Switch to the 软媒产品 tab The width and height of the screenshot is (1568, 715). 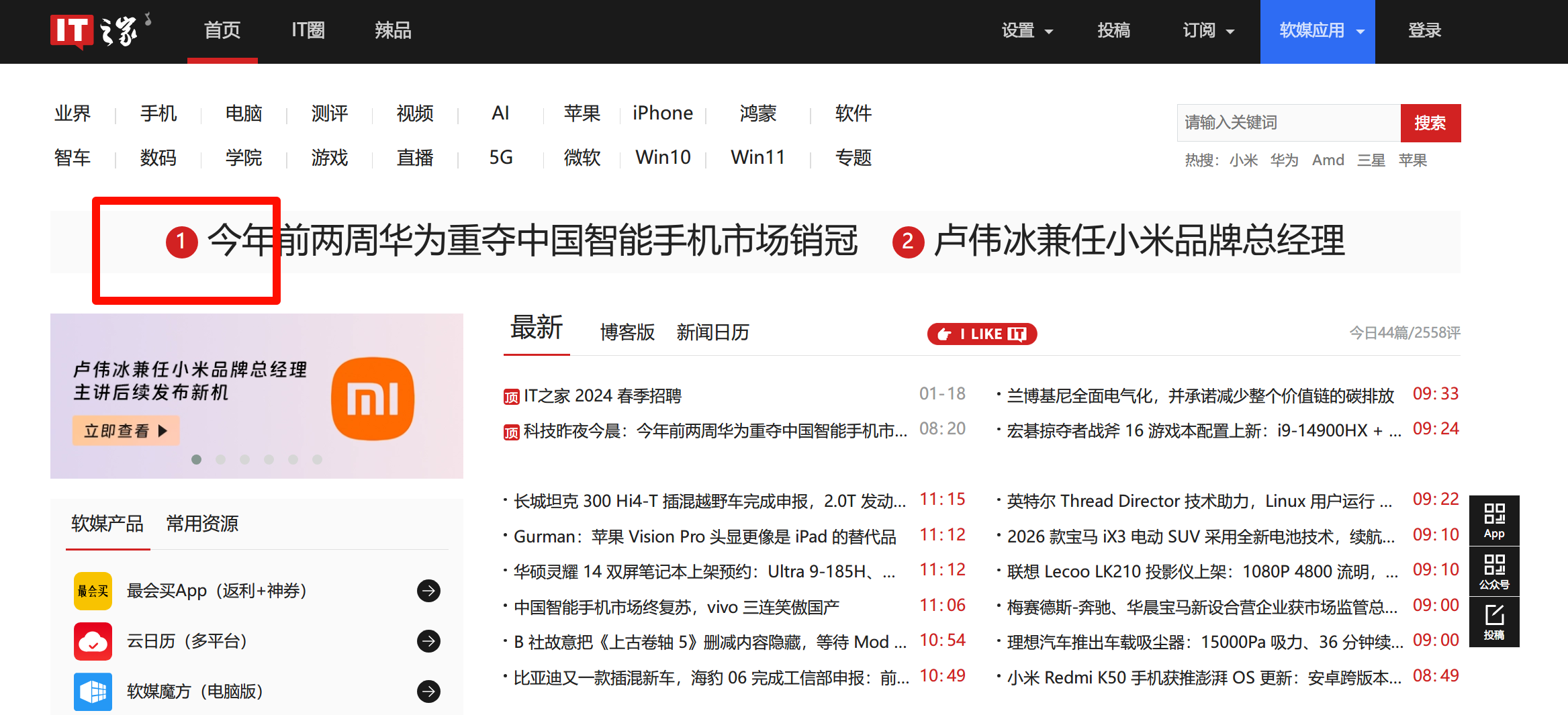pyautogui.click(x=107, y=524)
